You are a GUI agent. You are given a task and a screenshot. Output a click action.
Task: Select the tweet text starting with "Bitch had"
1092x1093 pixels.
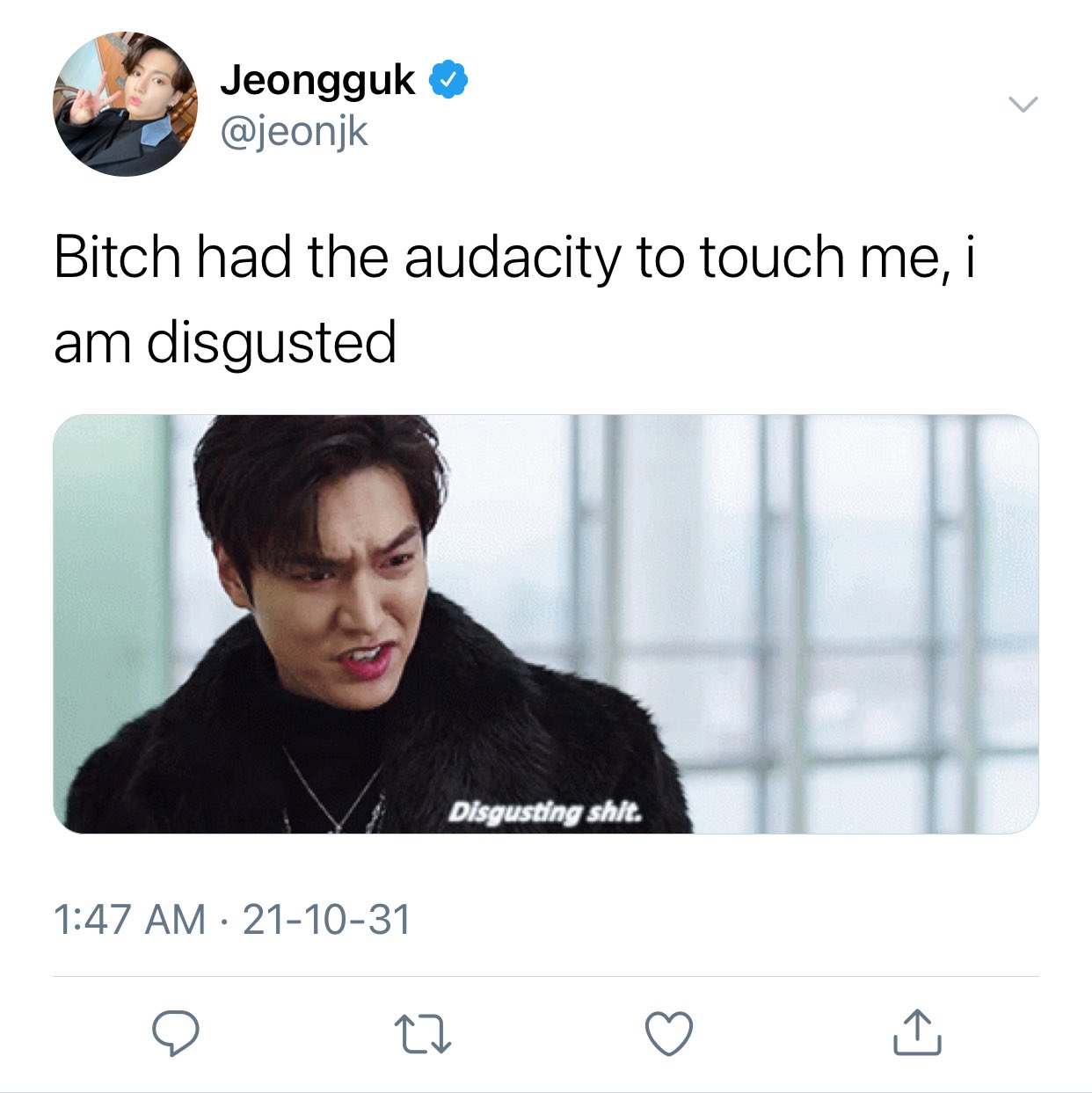tap(515, 300)
